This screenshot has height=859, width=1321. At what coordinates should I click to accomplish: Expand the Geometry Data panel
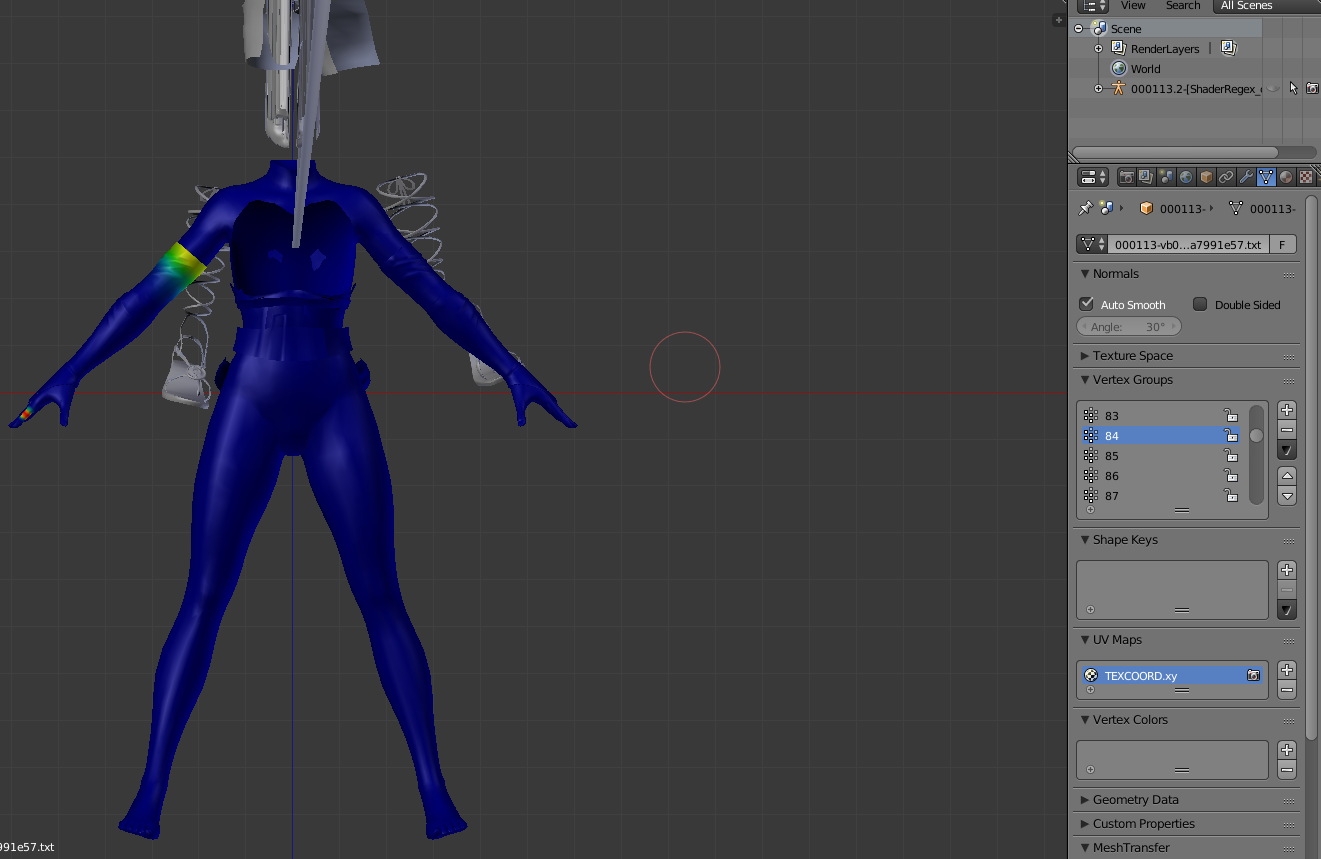[x=1085, y=800]
